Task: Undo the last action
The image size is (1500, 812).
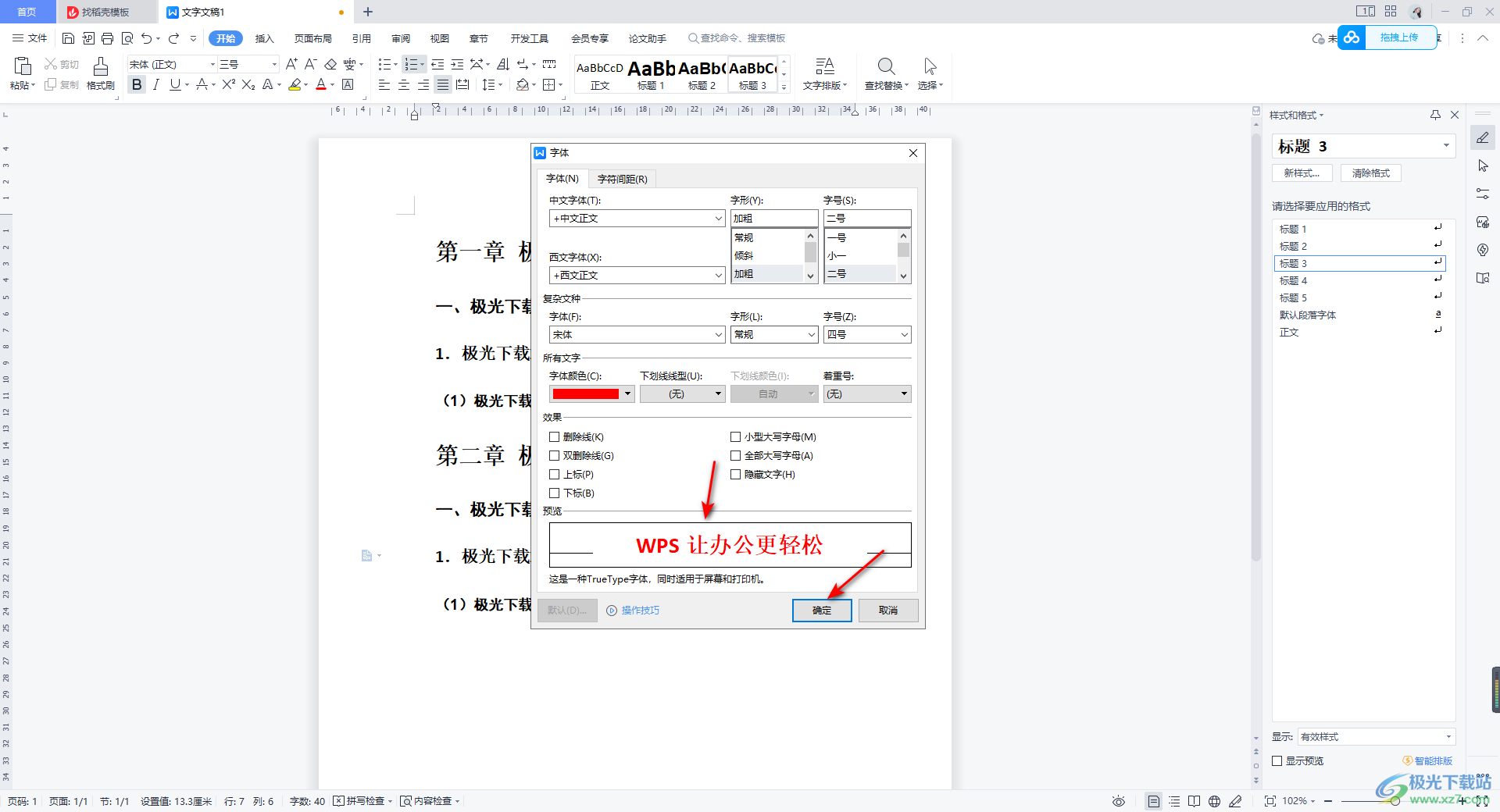Action: point(146,38)
